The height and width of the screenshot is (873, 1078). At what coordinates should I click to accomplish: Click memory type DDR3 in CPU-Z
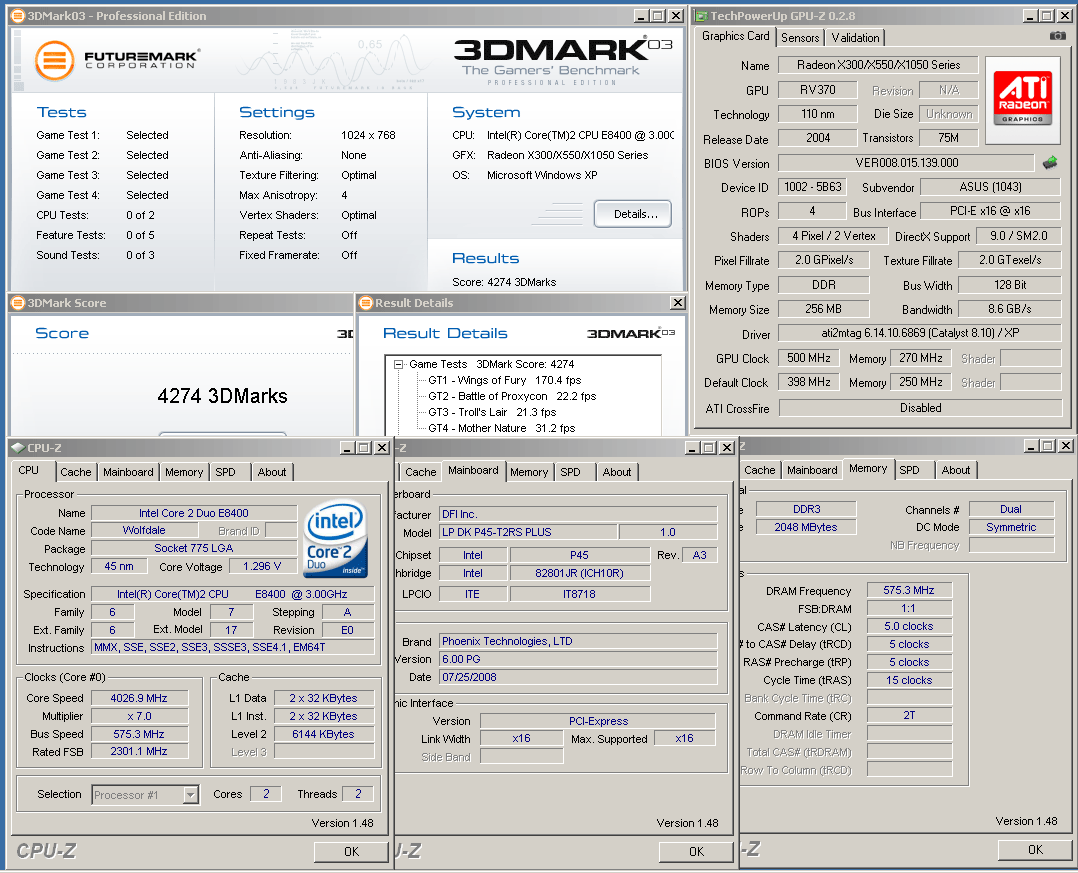pyautogui.click(x=806, y=509)
